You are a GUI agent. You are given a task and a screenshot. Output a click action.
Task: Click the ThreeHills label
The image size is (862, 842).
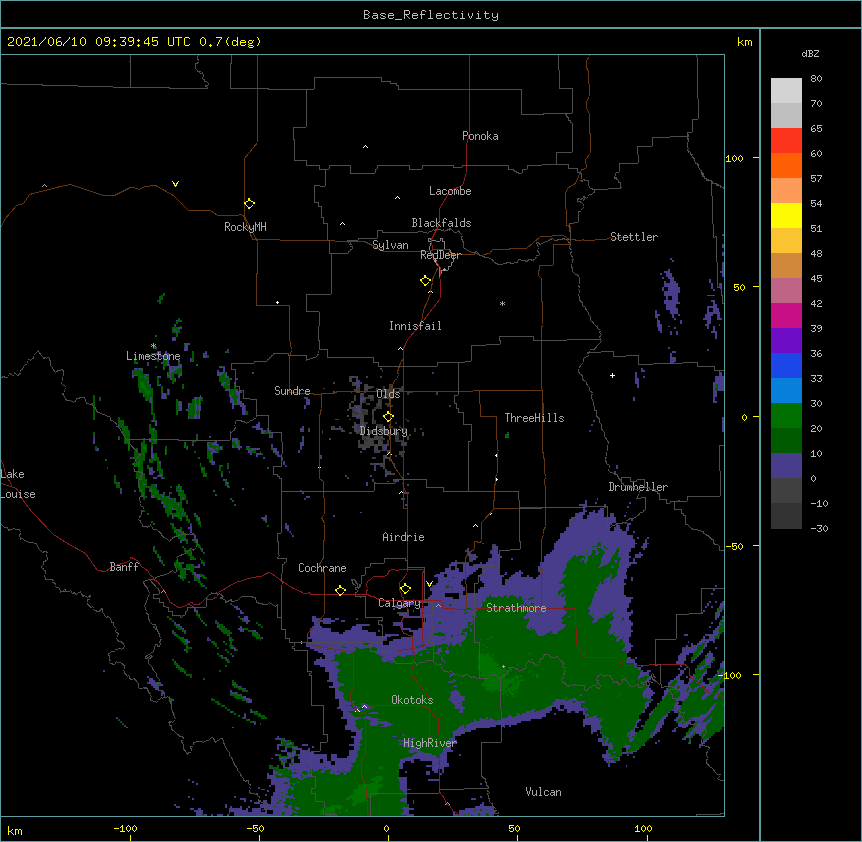(x=534, y=418)
